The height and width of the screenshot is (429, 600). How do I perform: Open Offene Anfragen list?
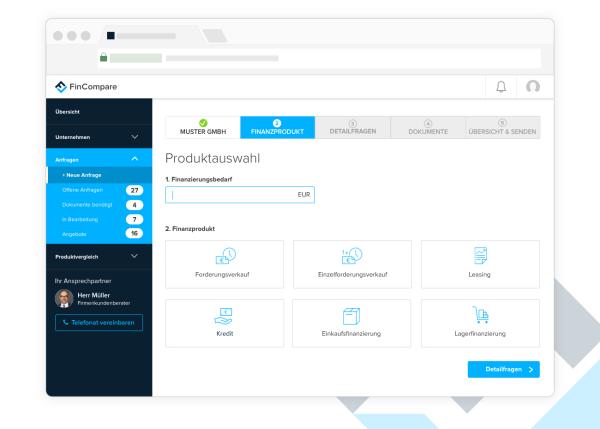pos(82,190)
